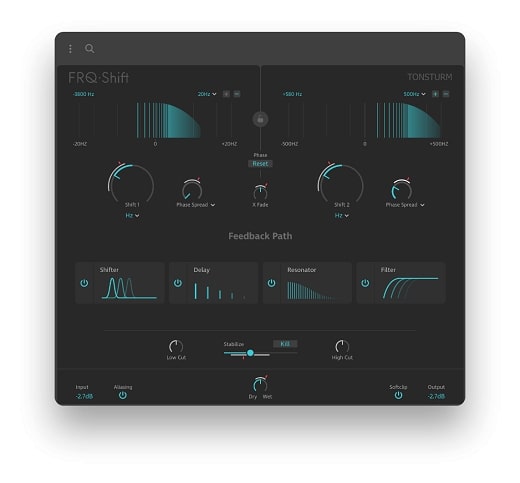Open the 20Hz range dropdown
The height and width of the screenshot is (483, 520).
pyautogui.click(x=207, y=94)
